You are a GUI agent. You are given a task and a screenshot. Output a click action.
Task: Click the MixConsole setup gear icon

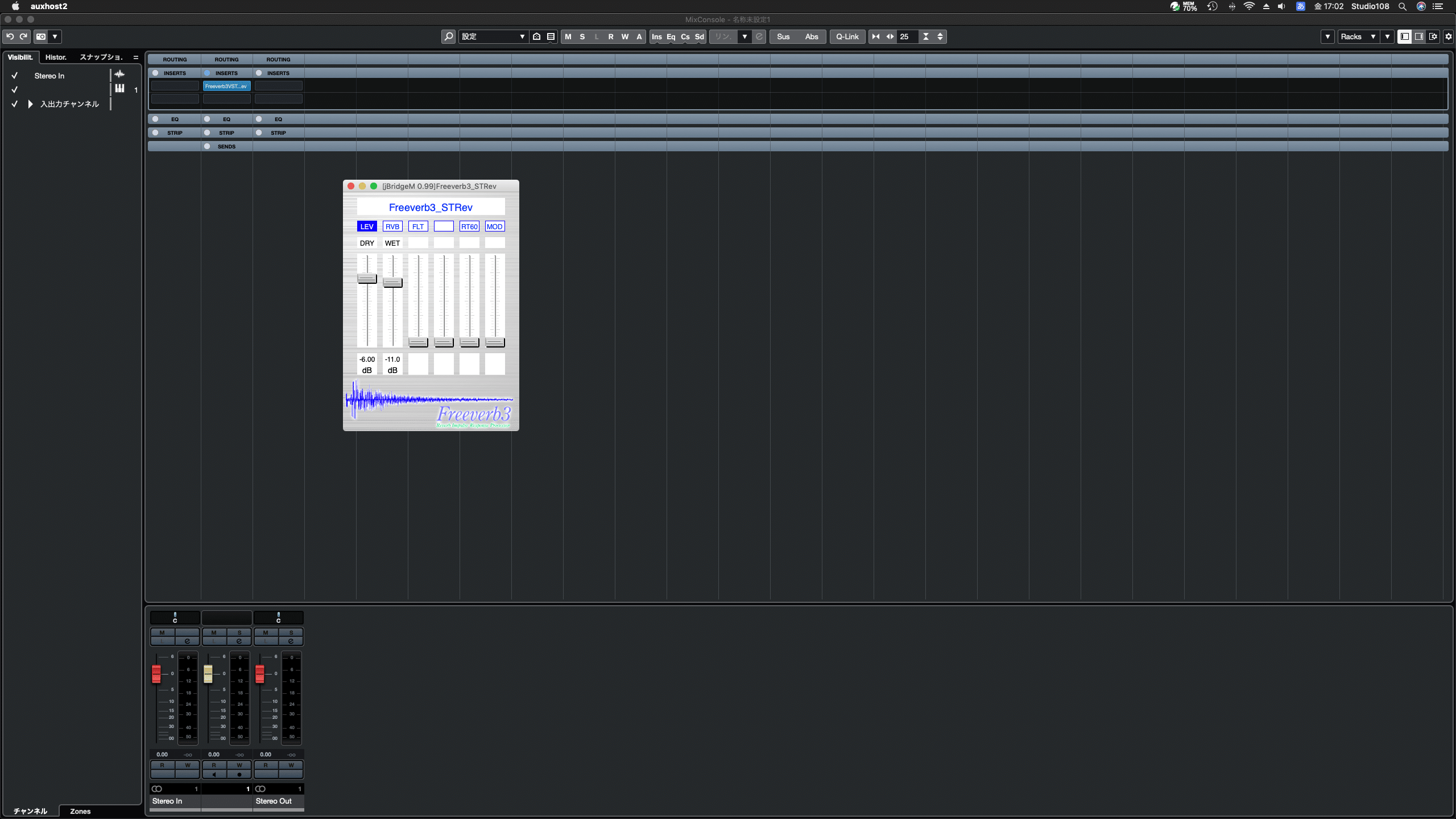pos(1449,36)
